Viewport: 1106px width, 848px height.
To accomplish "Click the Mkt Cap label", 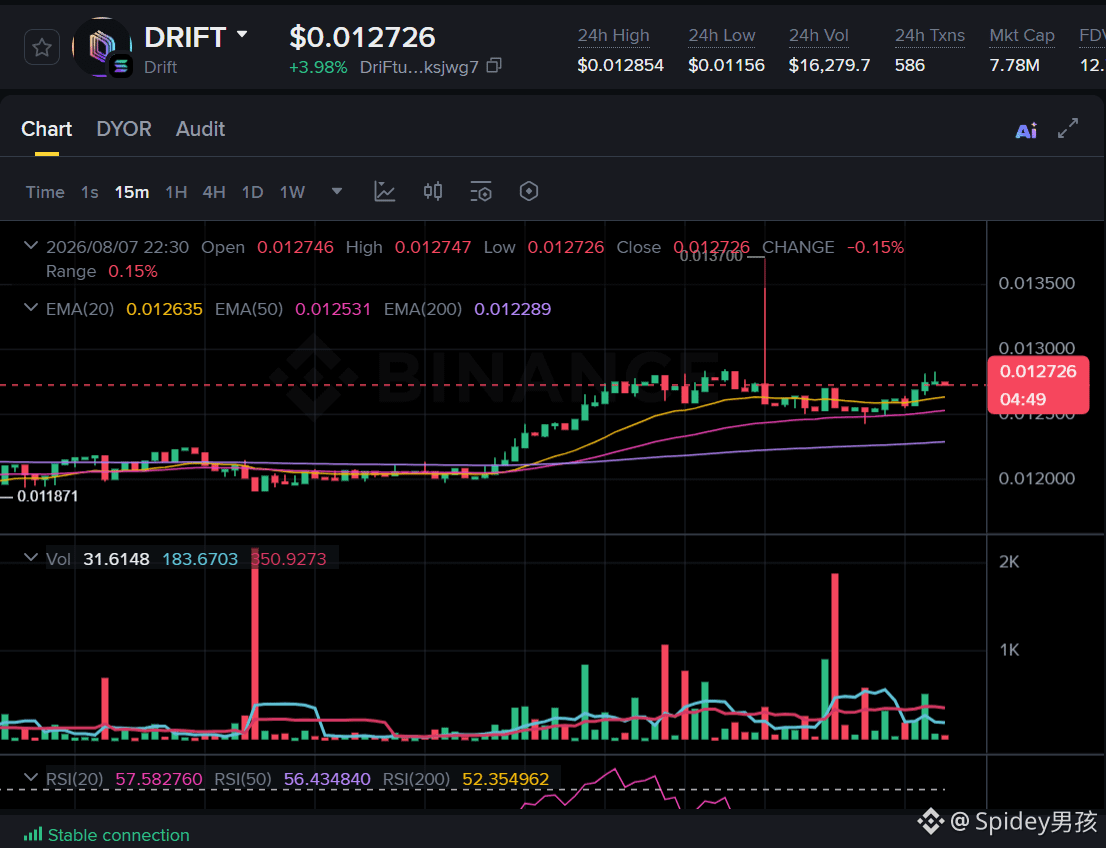I will (1022, 36).
